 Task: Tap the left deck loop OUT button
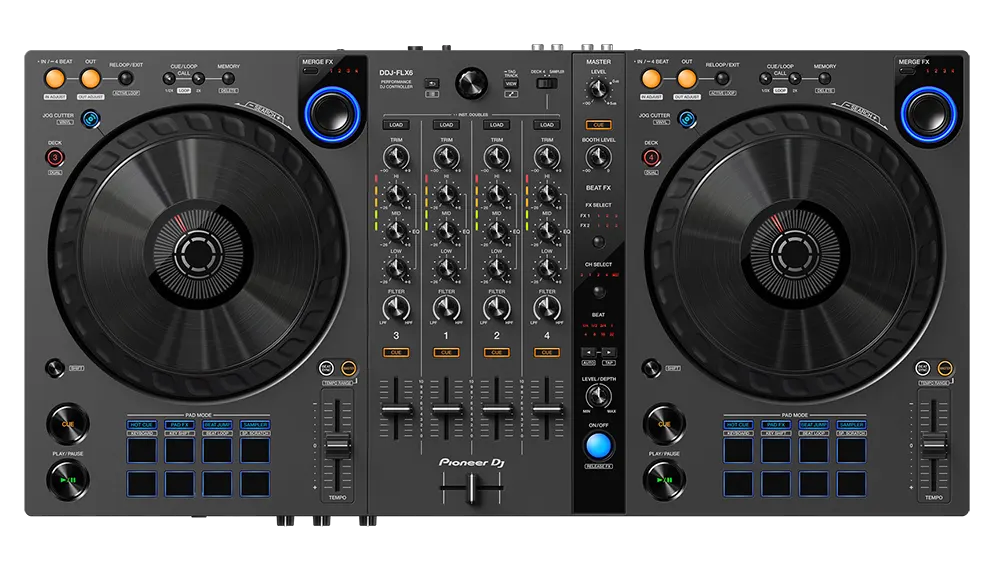click(91, 79)
